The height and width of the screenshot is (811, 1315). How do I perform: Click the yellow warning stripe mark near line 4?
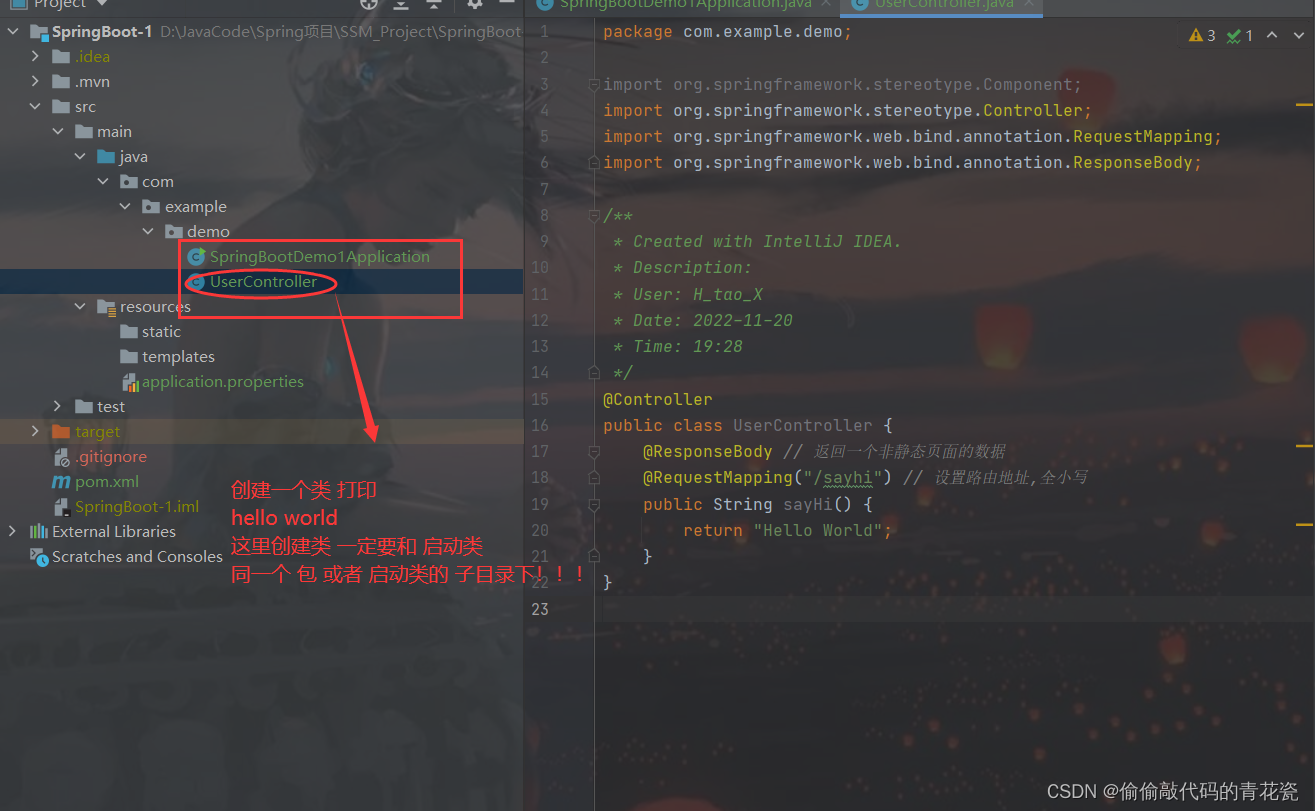click(1304, 104)
